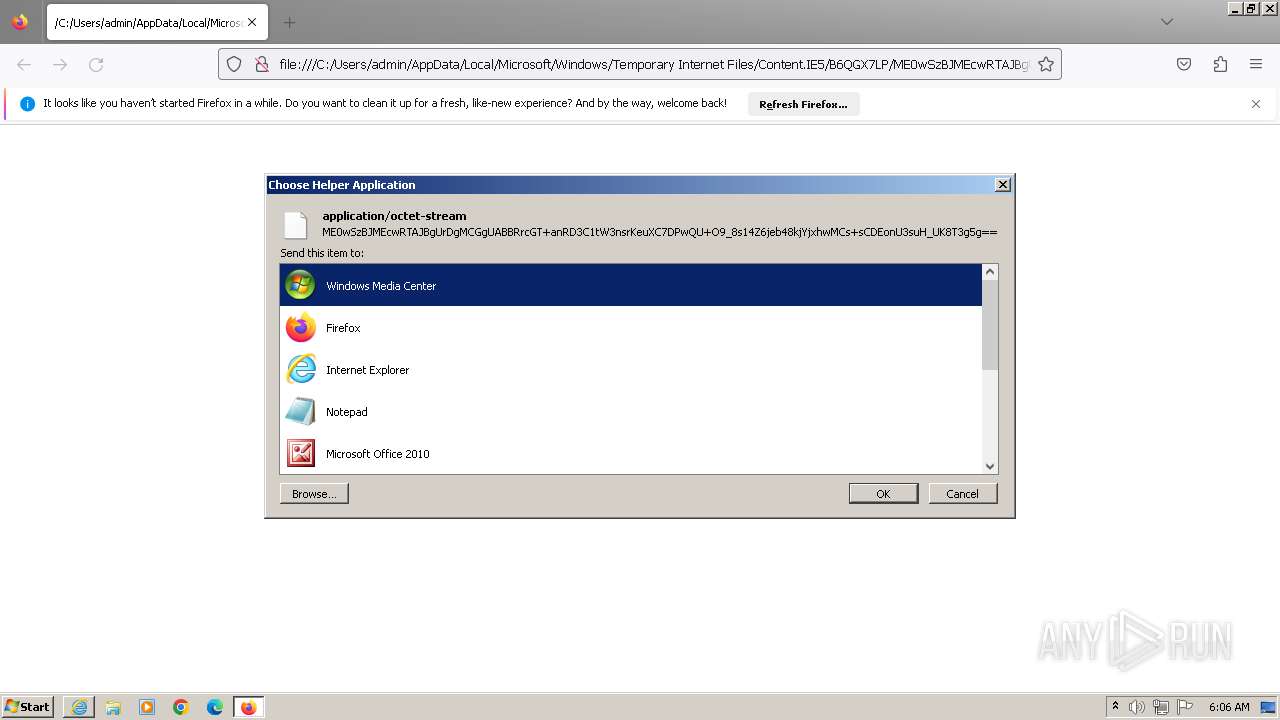Open the Windows Start menu

coord(28,707)
